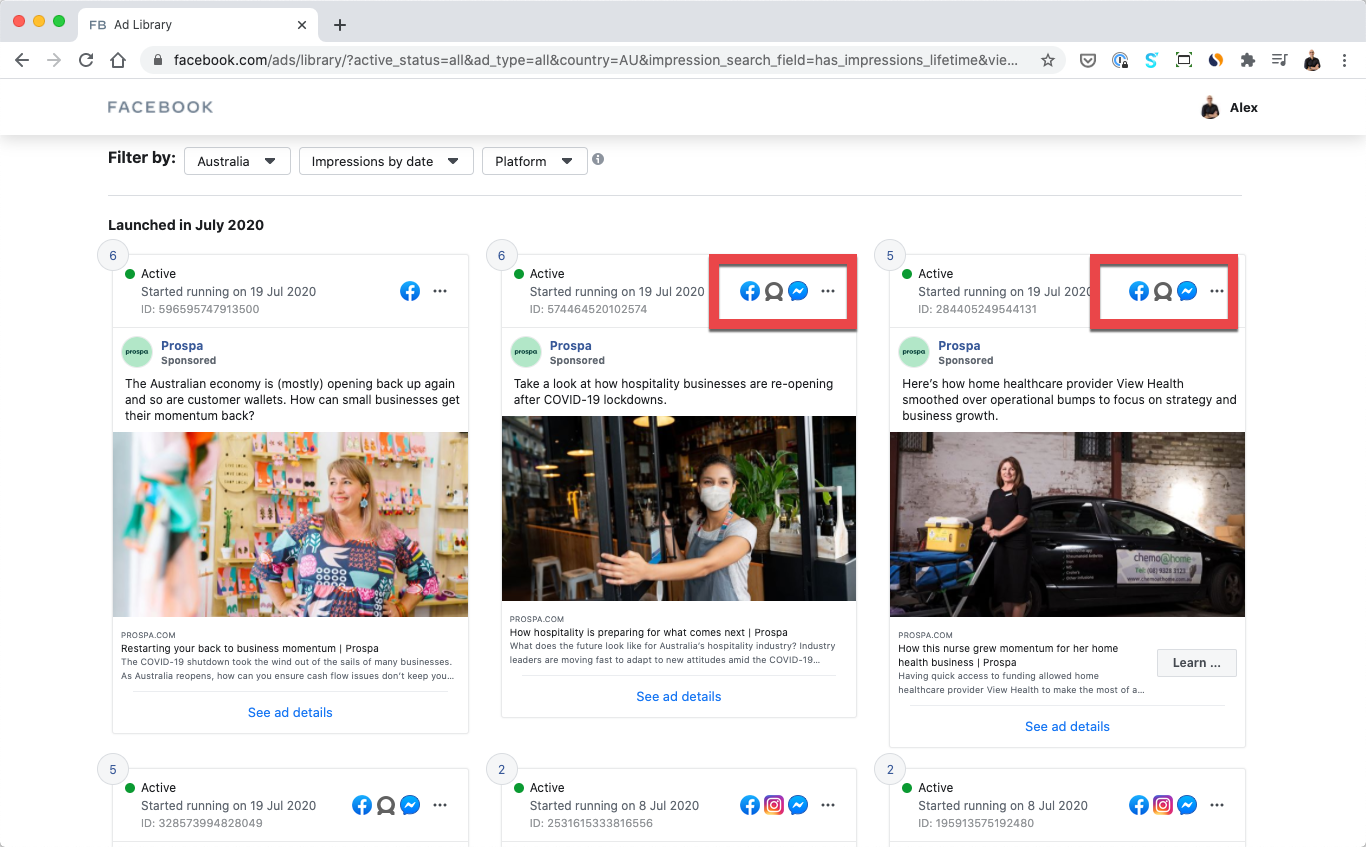See ad details for the momentum ad
Image resolution: width=1366 pixels, height=847 pixels.
coord(290,712)
